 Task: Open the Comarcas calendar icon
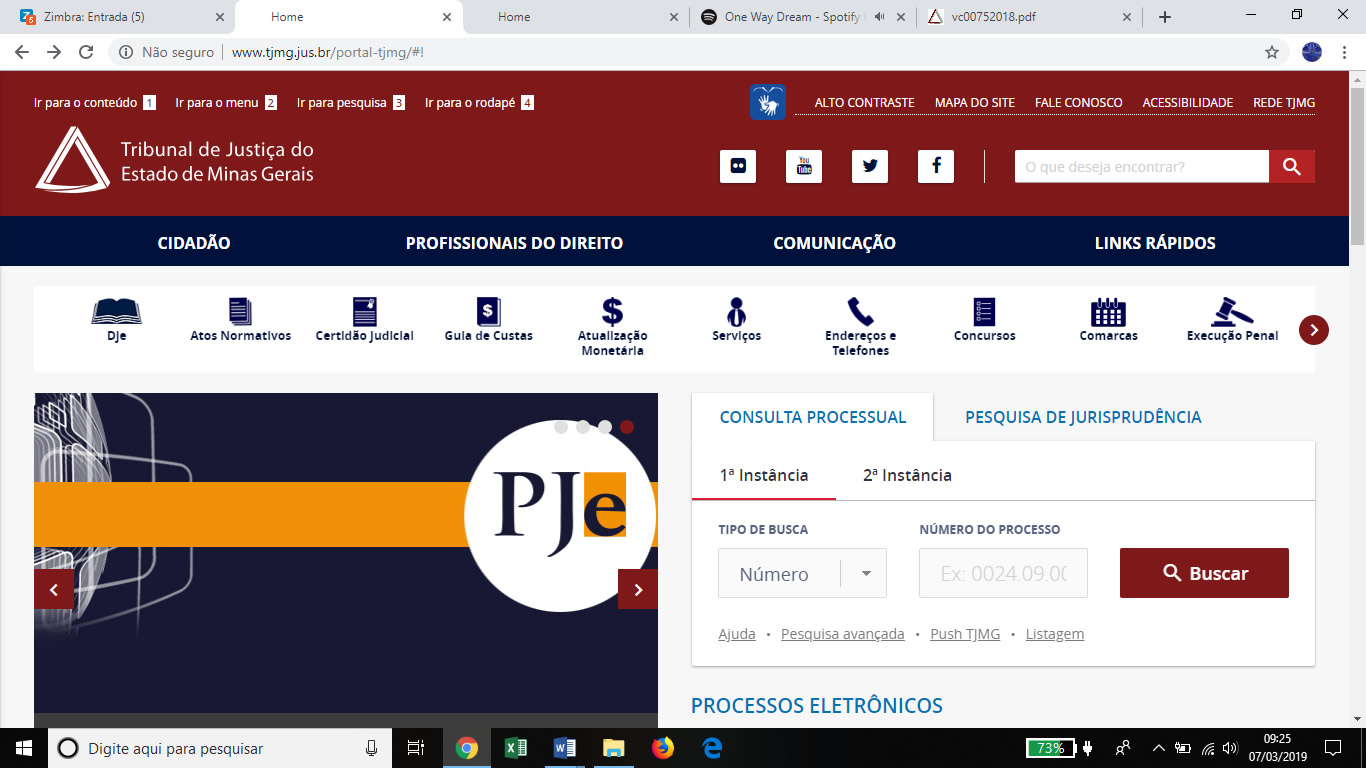(1108, 311)
